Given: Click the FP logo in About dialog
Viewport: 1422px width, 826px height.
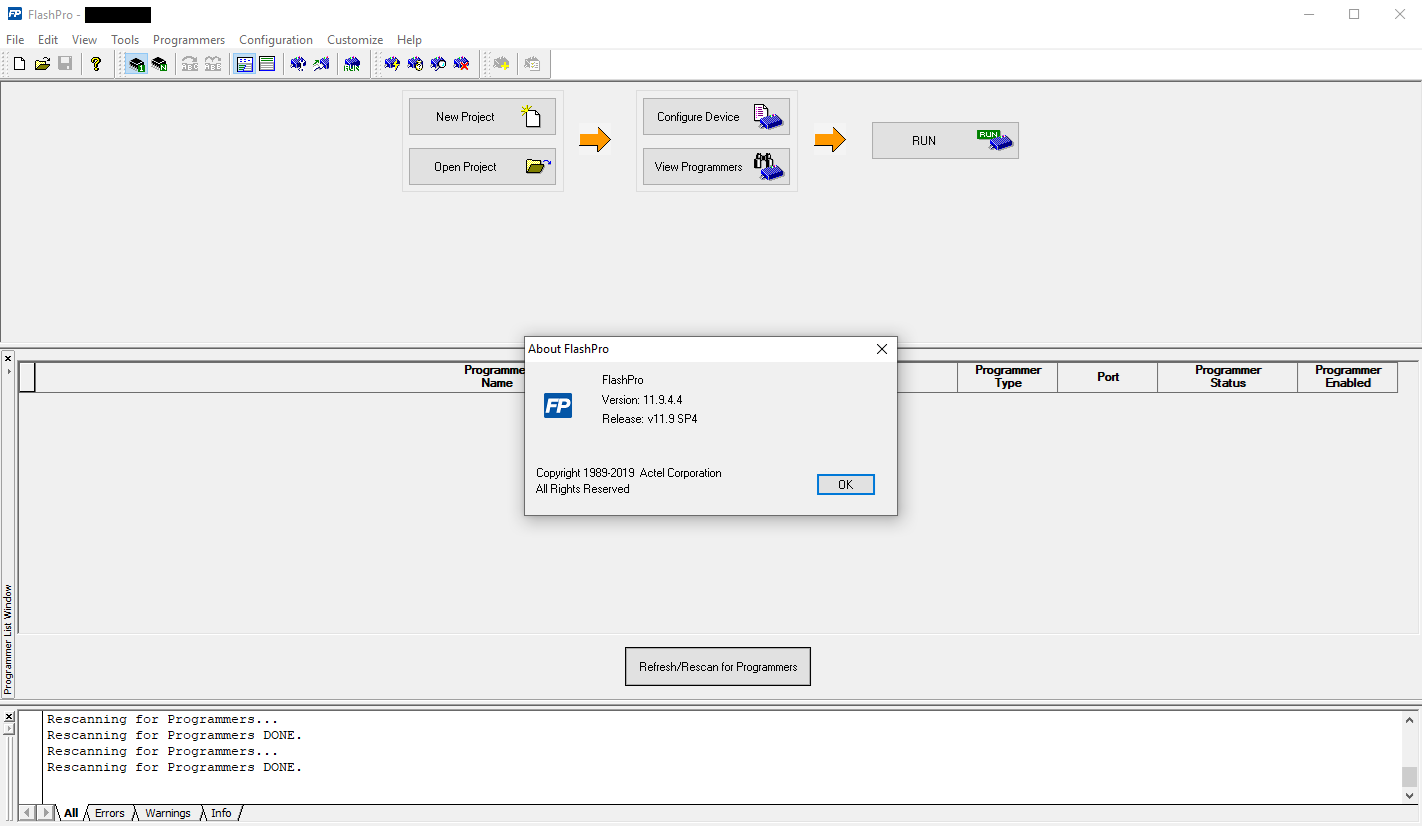Looking at the screenshot, I should 558,405.
